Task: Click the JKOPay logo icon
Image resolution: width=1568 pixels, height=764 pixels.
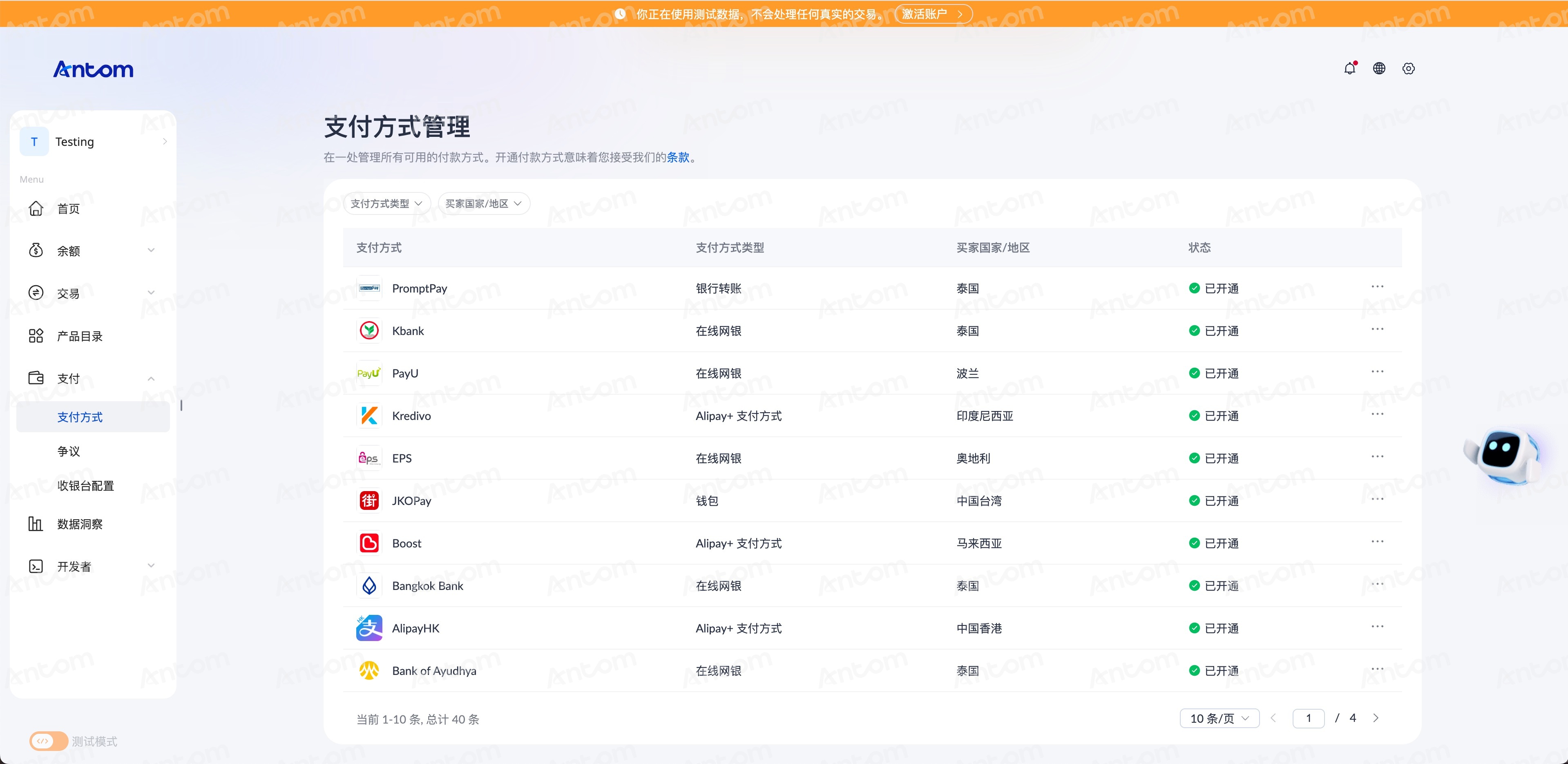Action: [369, 501]
